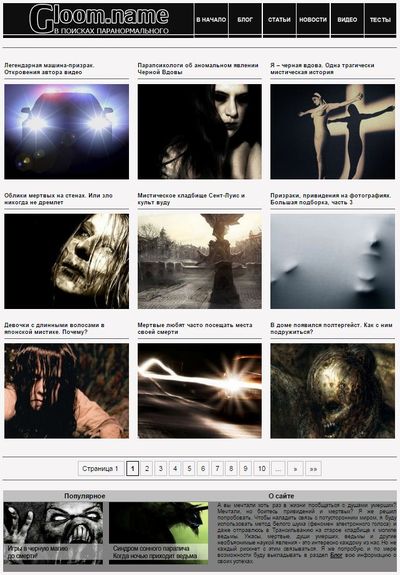Click the skull monster poltergeist thumbnail
The image size is (400, 575).
click(x=333, y=391)
